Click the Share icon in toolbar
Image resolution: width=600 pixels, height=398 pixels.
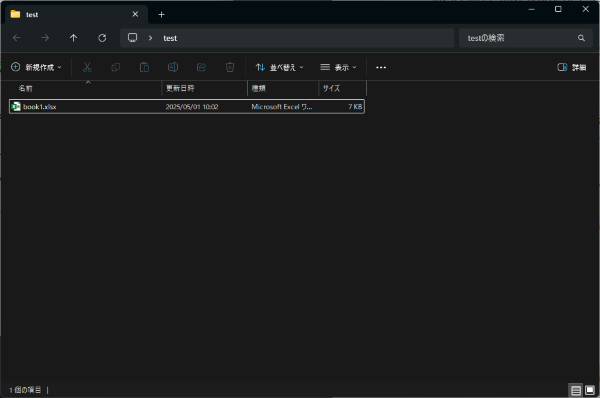point(201,67)
